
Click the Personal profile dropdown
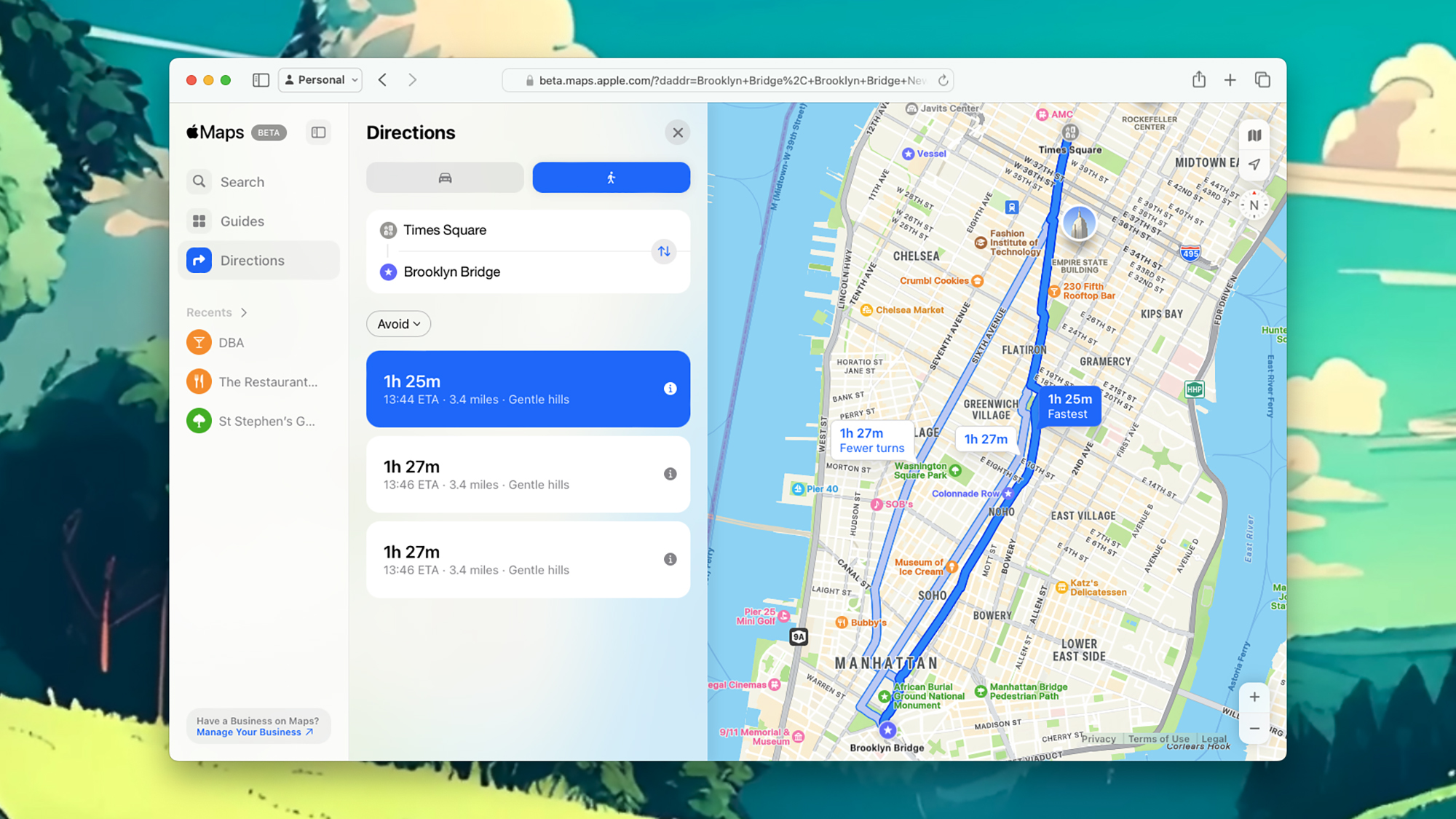319,79
